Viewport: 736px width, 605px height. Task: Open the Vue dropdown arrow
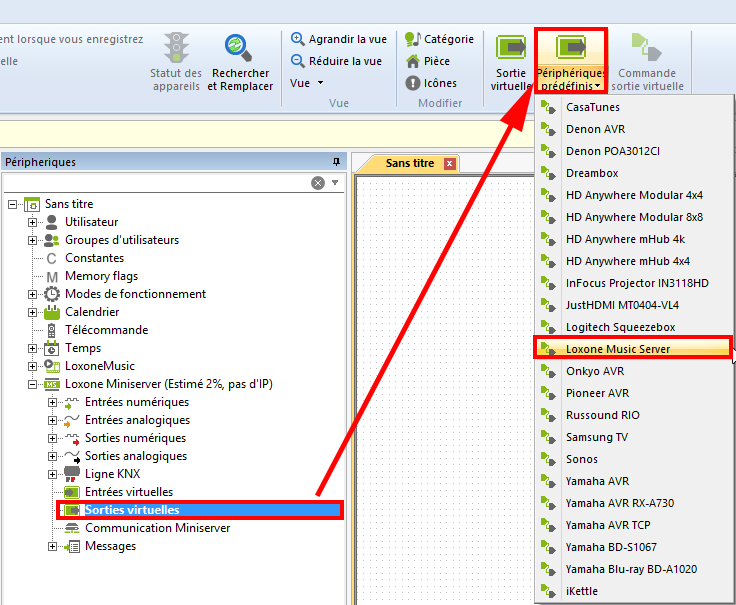click(x=320, y=83)
